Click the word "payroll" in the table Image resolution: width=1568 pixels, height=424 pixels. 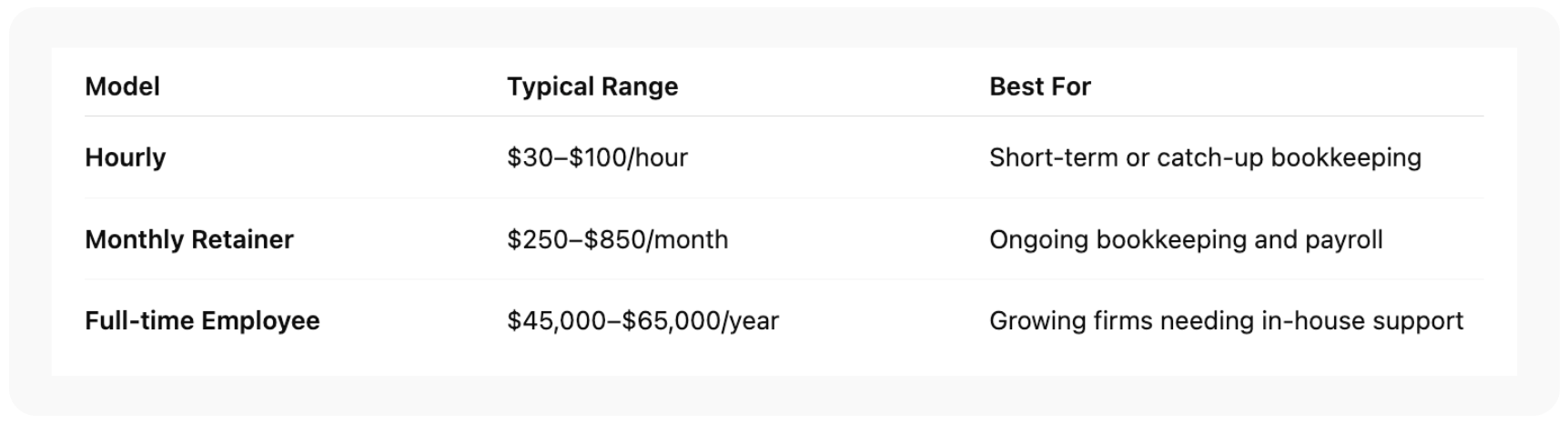click(x=1343, y=240)
